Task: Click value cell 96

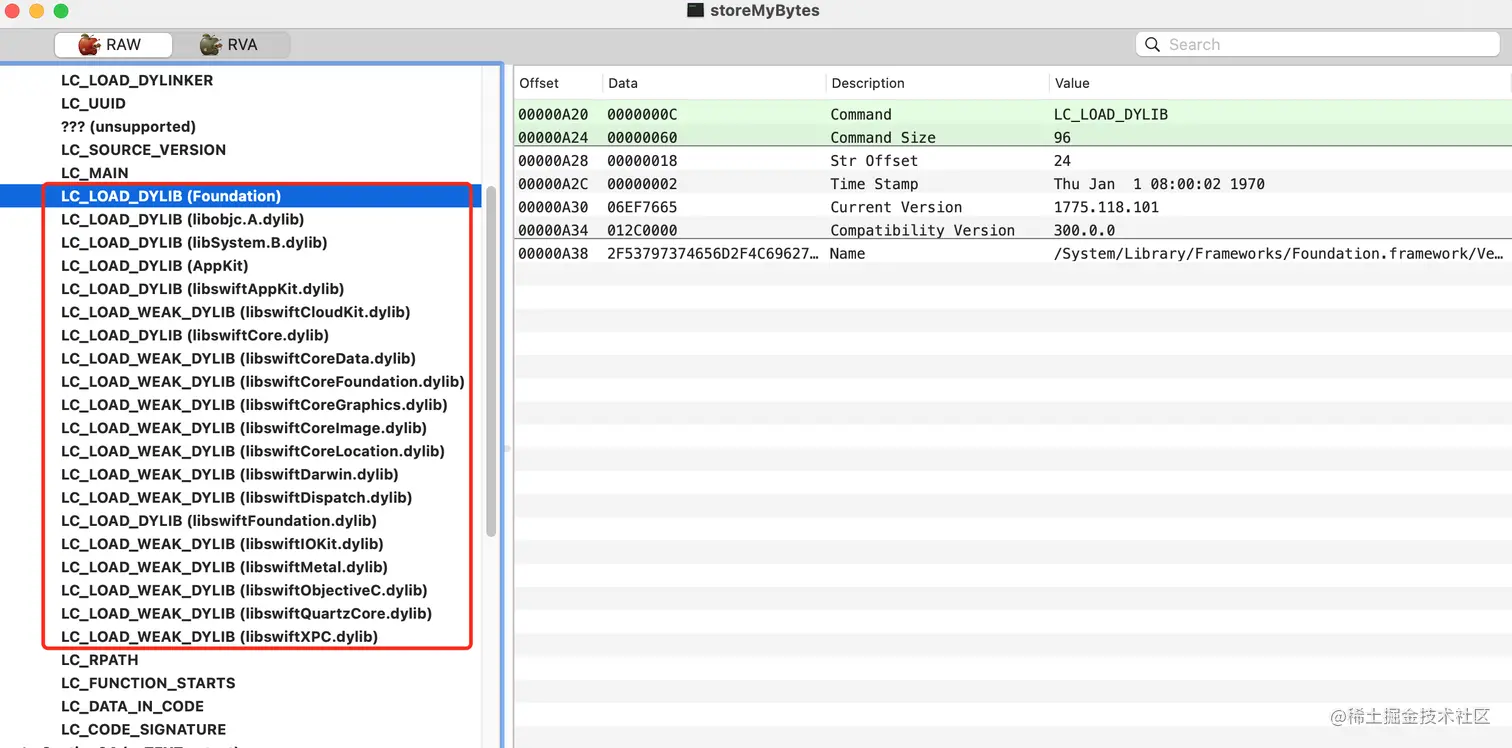Action: click(1062, 137)
